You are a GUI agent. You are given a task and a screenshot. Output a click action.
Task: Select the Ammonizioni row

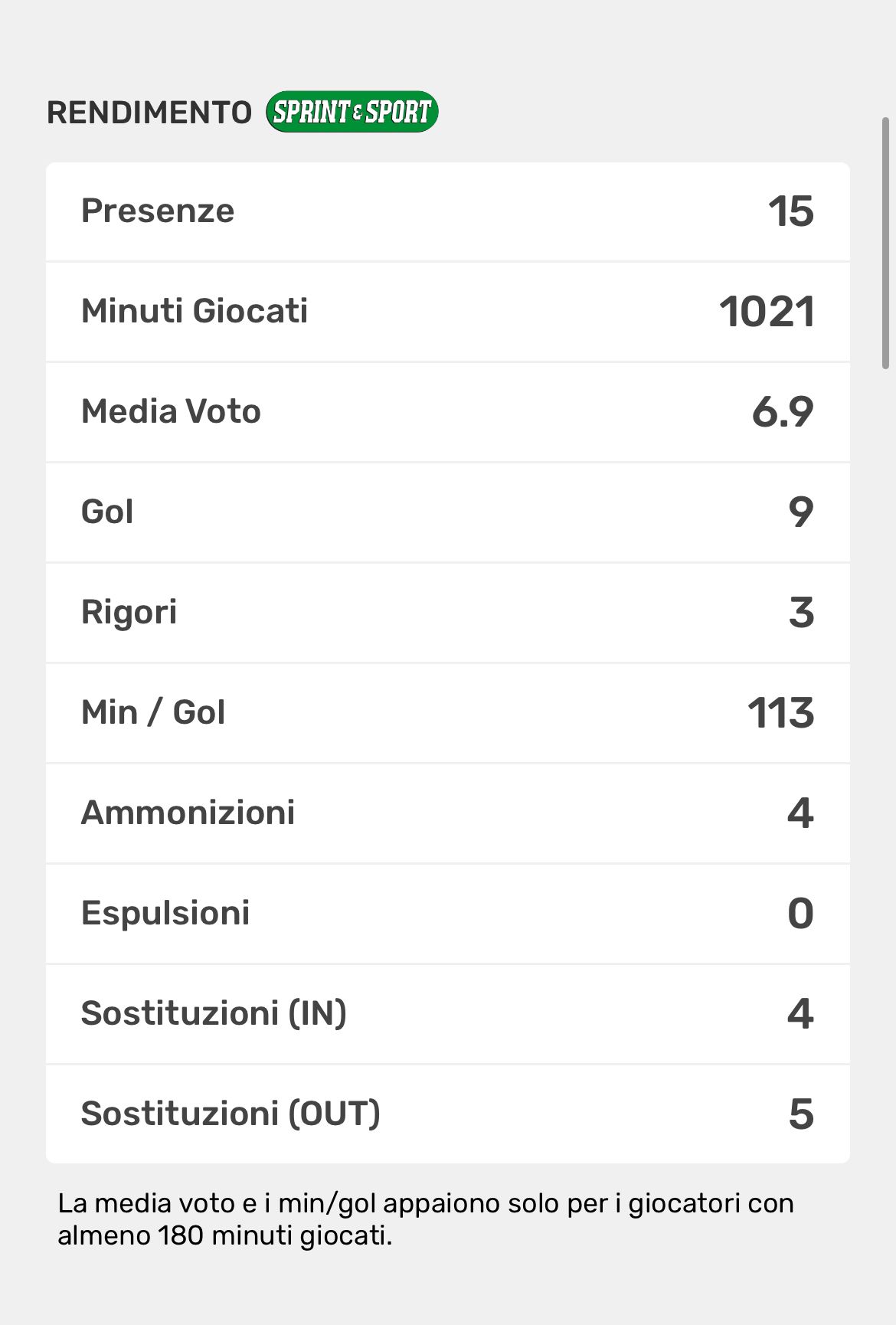(x=447, y=813)
